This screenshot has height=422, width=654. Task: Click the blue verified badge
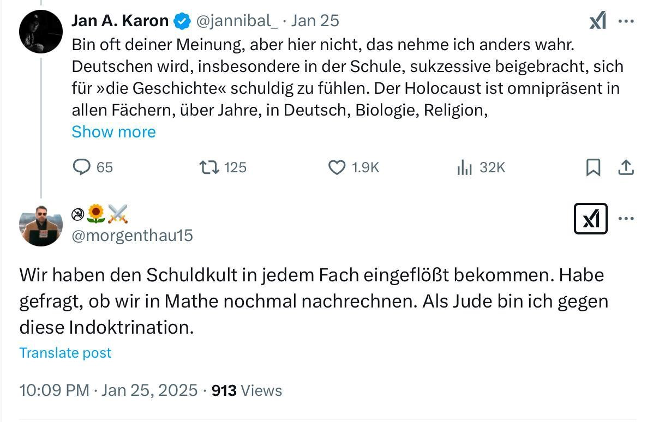[x=183, y=21]
